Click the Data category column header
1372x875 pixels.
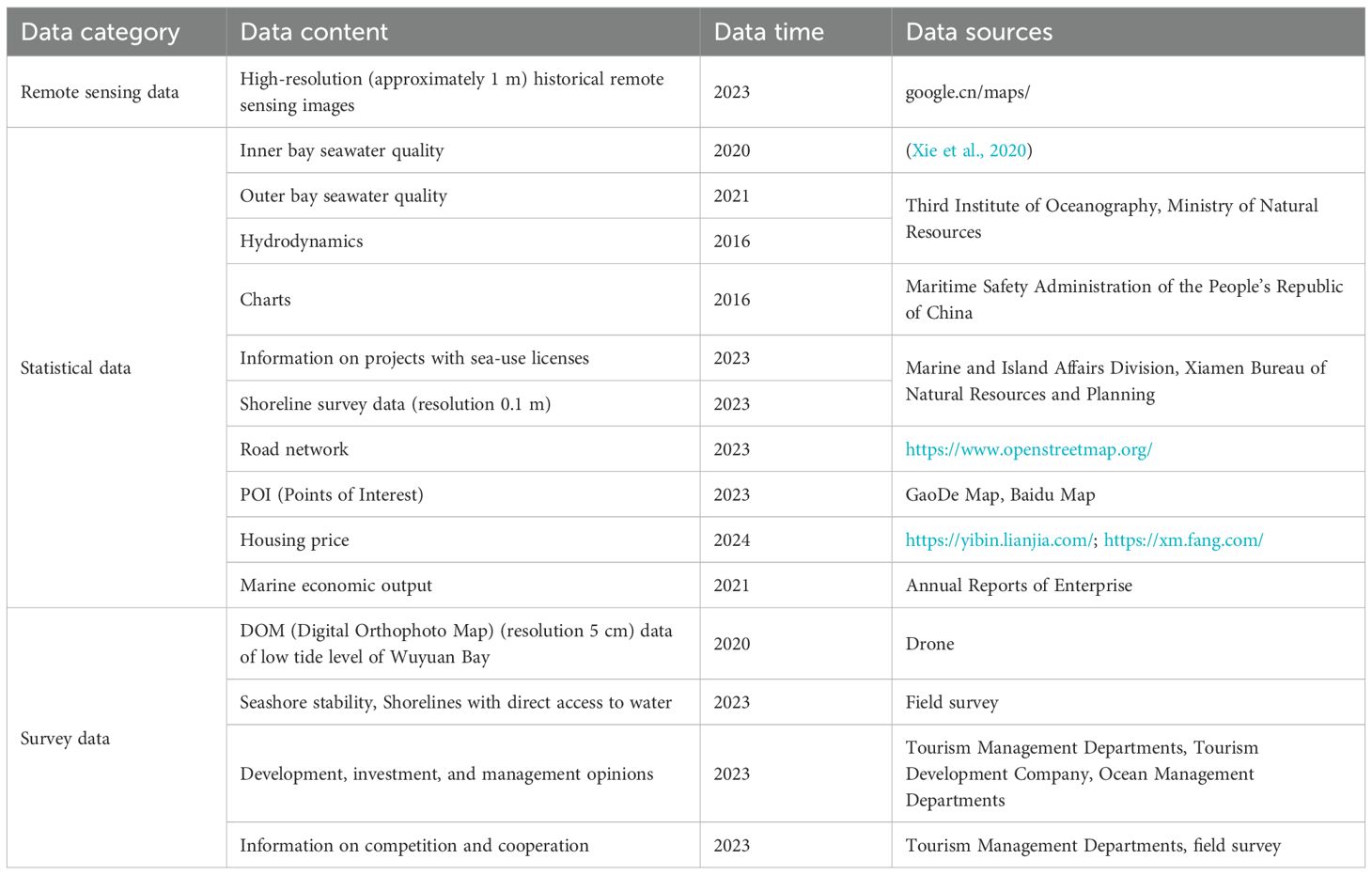[x=100, y=32]
